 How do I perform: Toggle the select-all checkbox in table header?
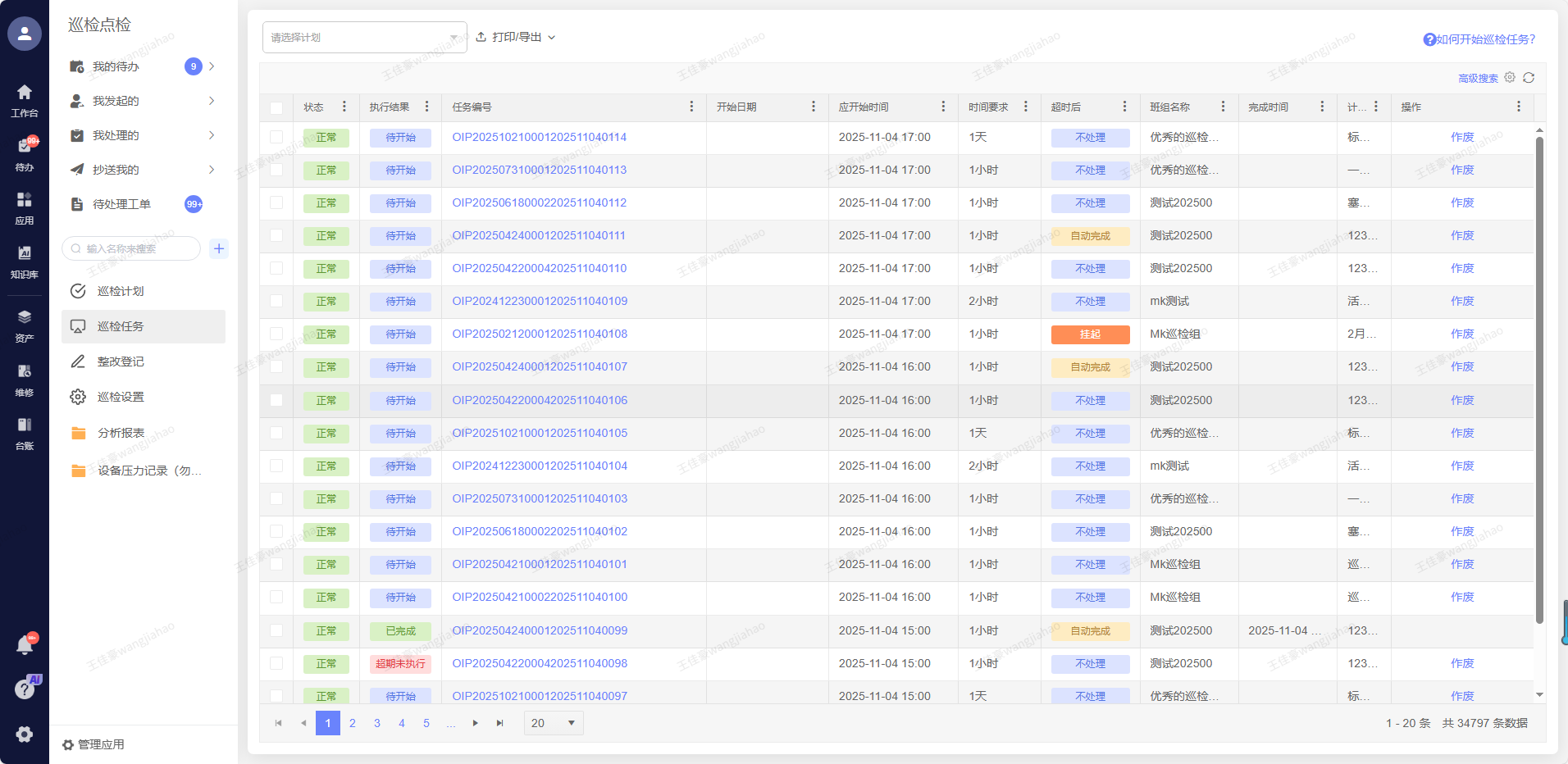pyautogui.click(x=276, y=107)
